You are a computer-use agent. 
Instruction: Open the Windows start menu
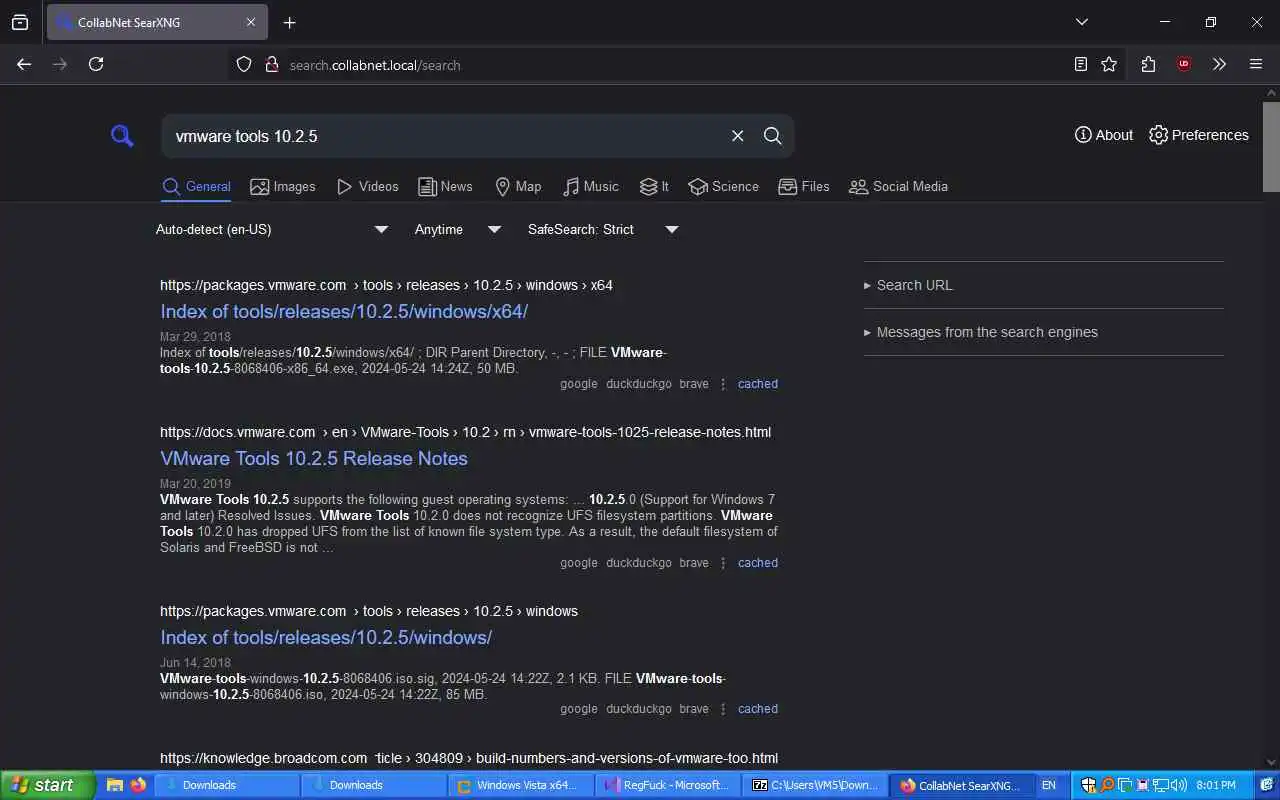click(47, 785)
